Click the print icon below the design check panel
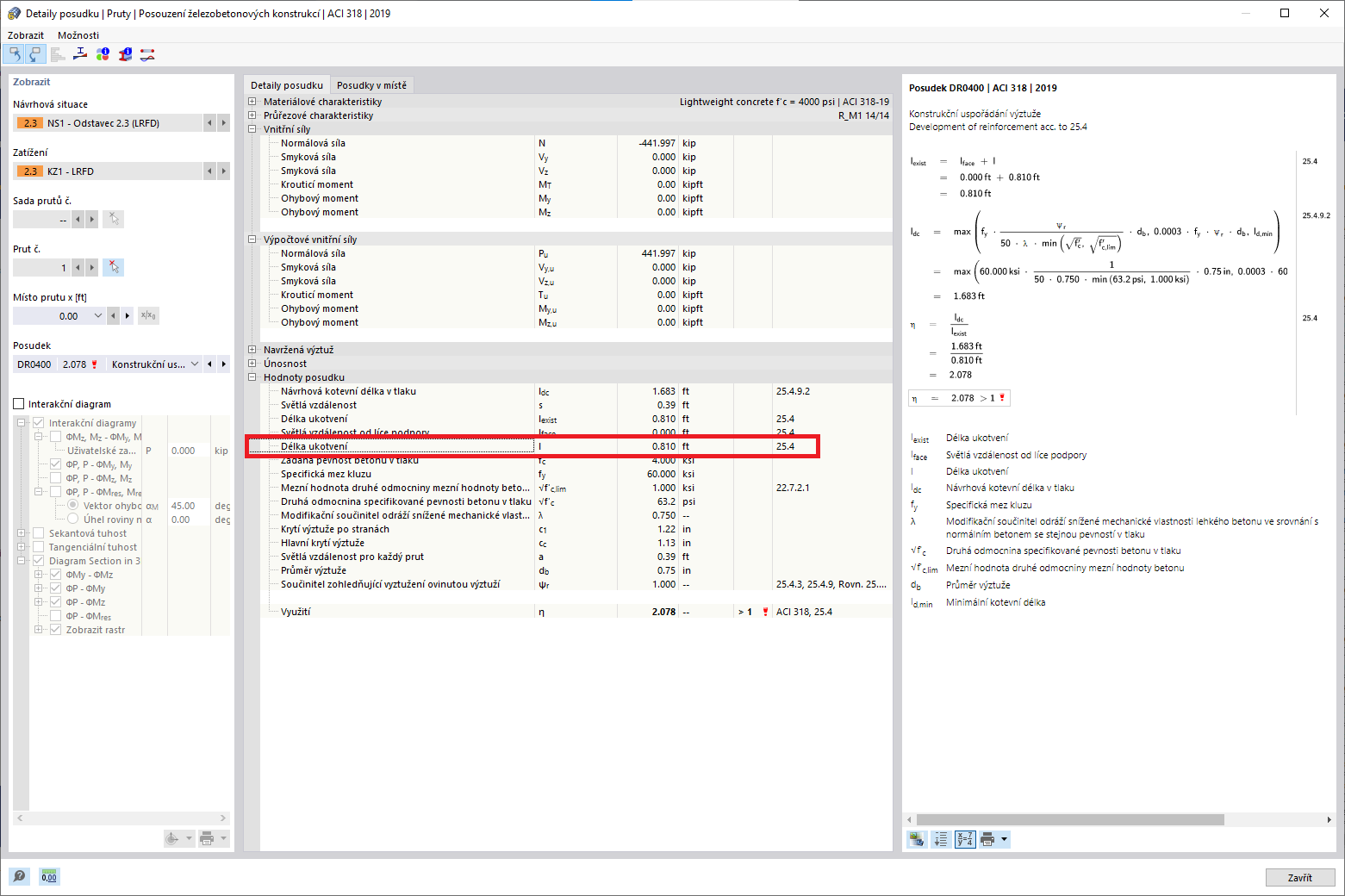 tap(988, 838)
